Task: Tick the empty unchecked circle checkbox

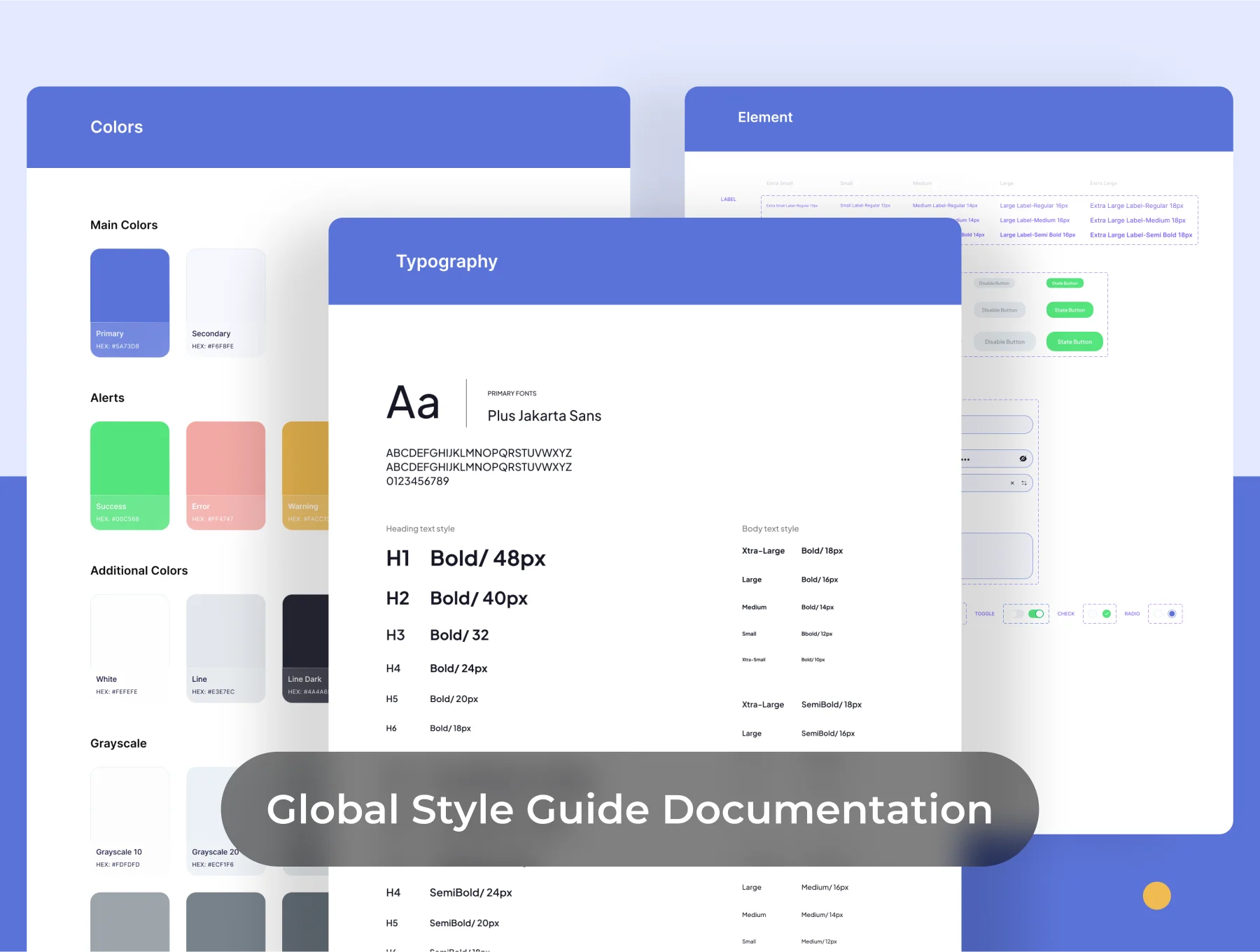Action: pos(1092,614)
